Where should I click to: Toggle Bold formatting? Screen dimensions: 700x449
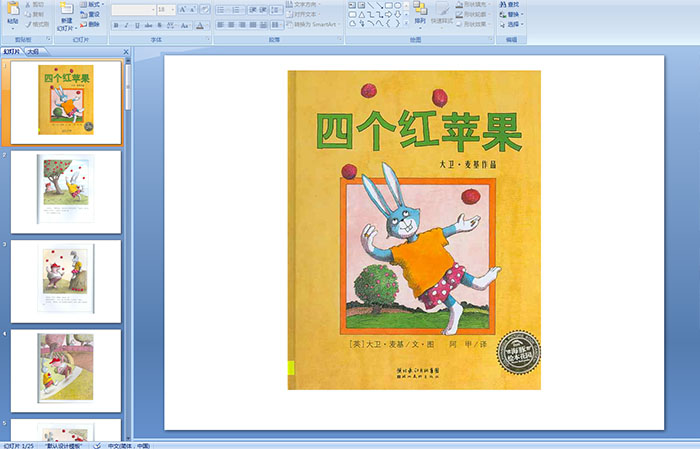coord(116,25)
